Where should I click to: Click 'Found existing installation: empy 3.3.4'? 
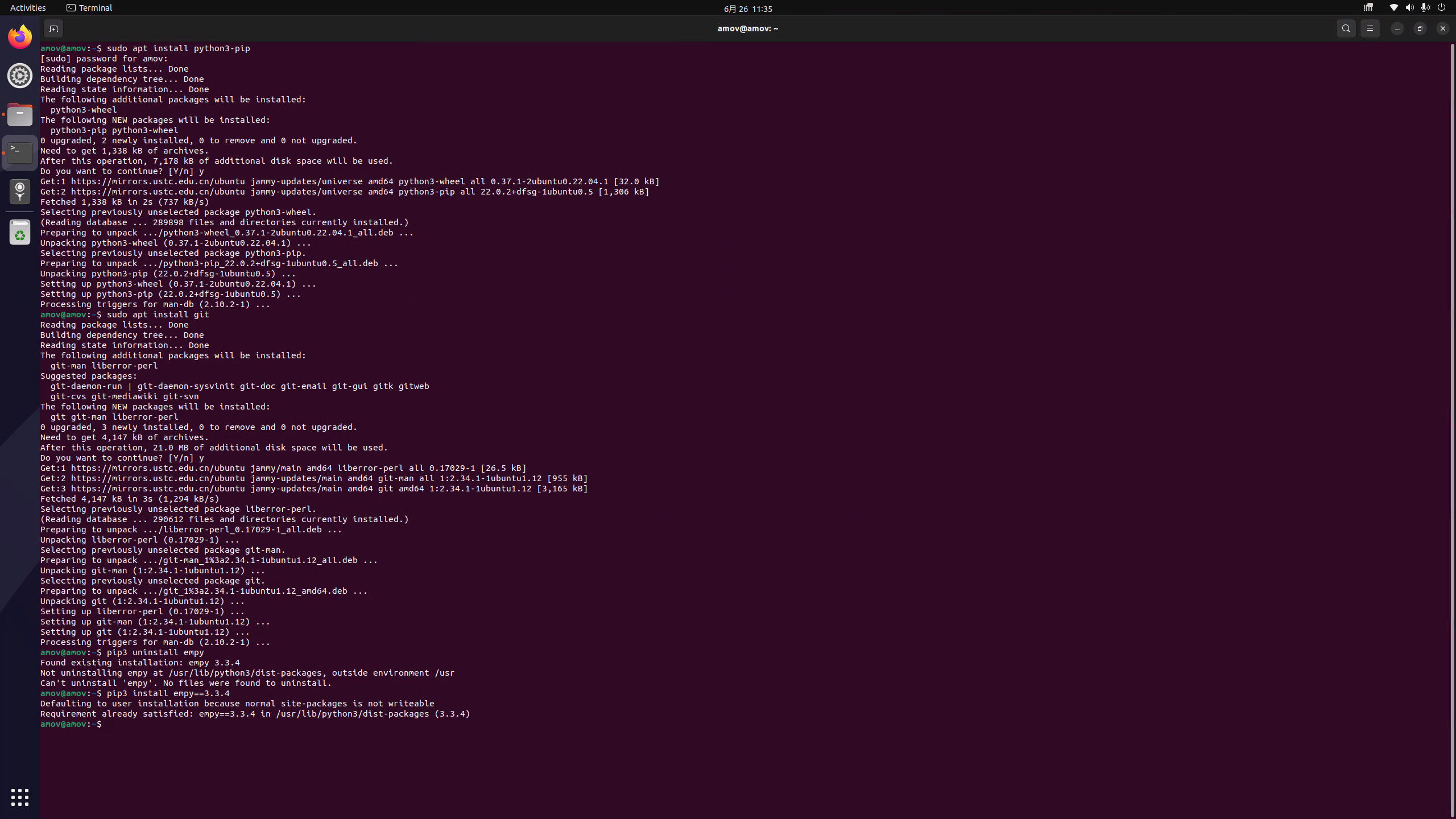tap(140, 663)
